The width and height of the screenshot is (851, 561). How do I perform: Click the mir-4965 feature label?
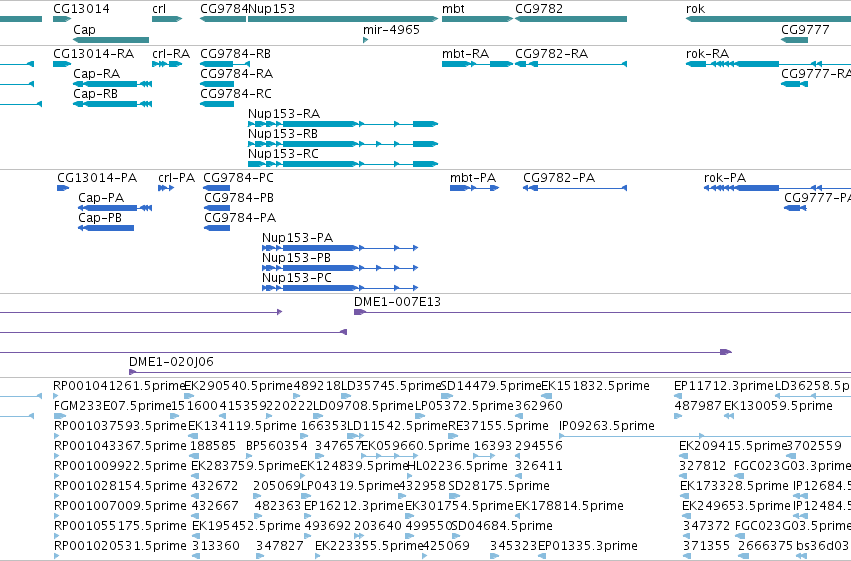[391, 29]
